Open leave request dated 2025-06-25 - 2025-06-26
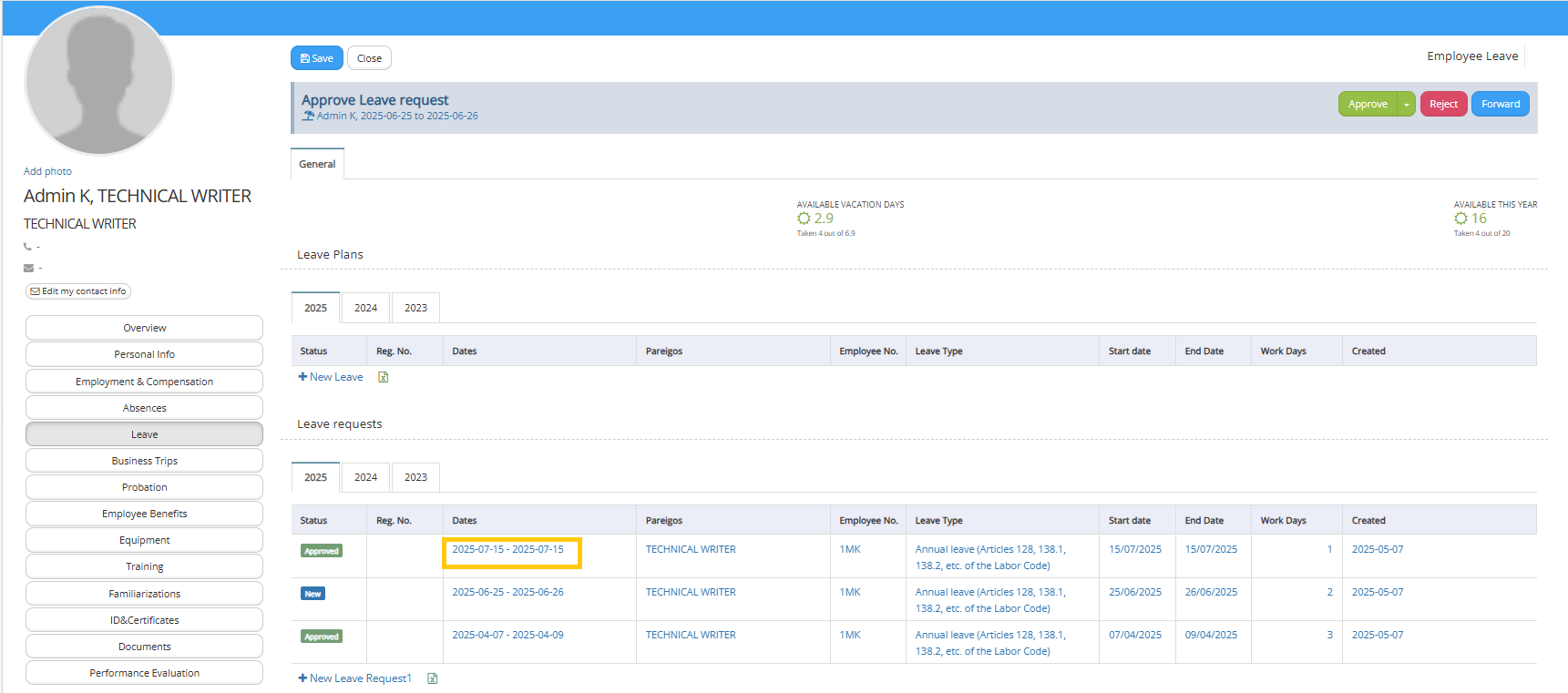Viewport: 1568px width, 693px height. pyautogui.click(x=507, y=592)
